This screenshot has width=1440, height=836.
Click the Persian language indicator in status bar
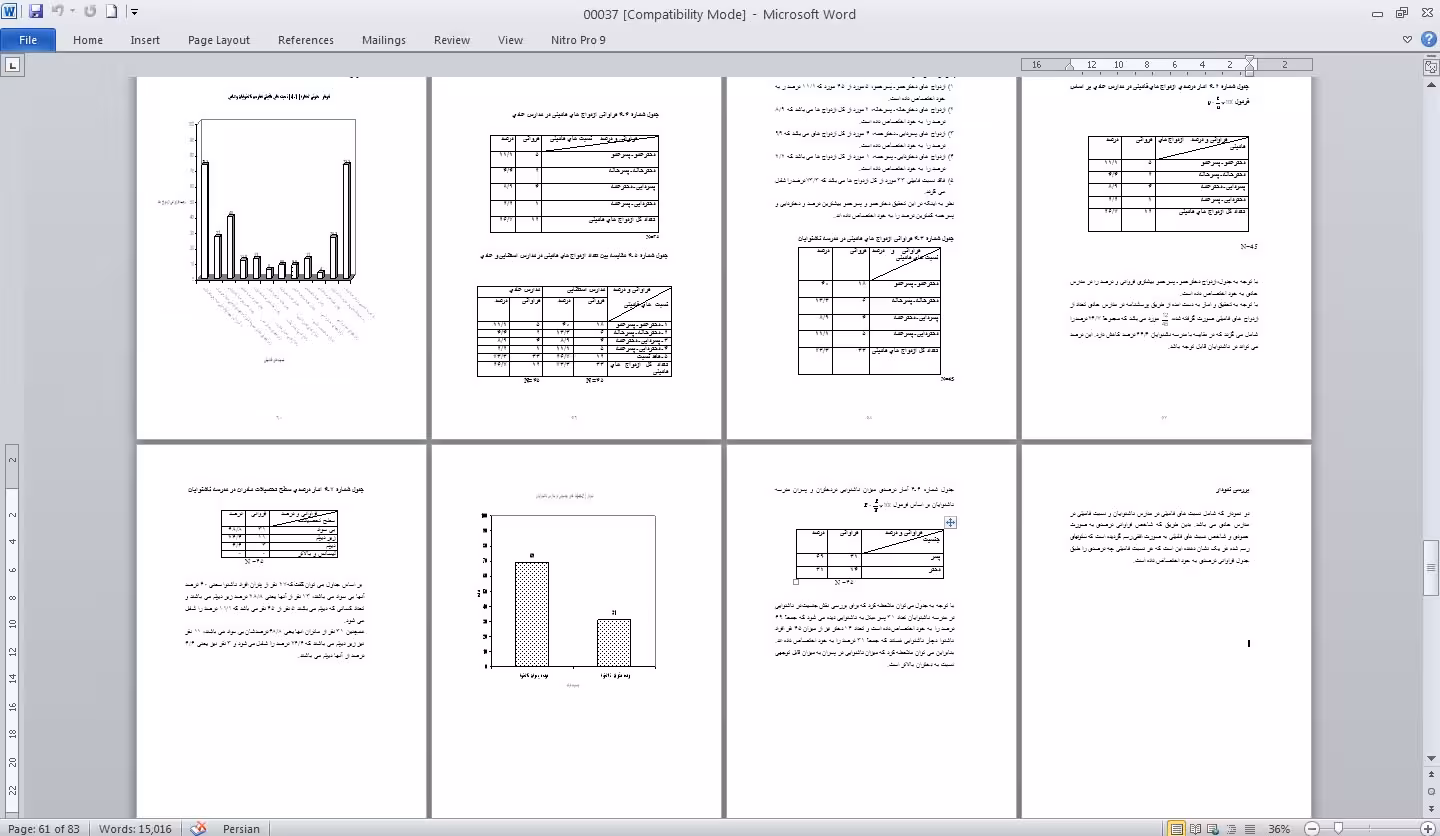click(241, 829)
